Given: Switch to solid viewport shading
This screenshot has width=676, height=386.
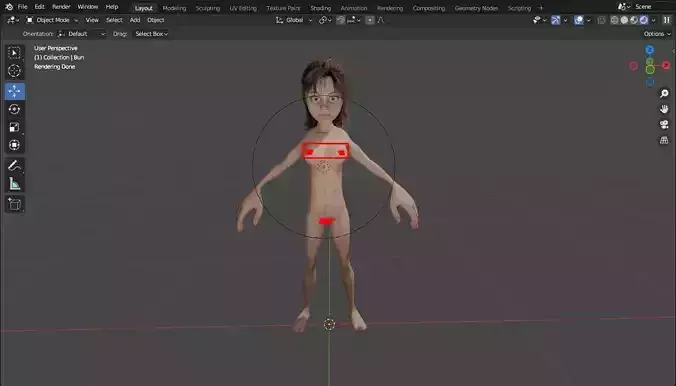Looking at the screenshot, I should point(624,20).
